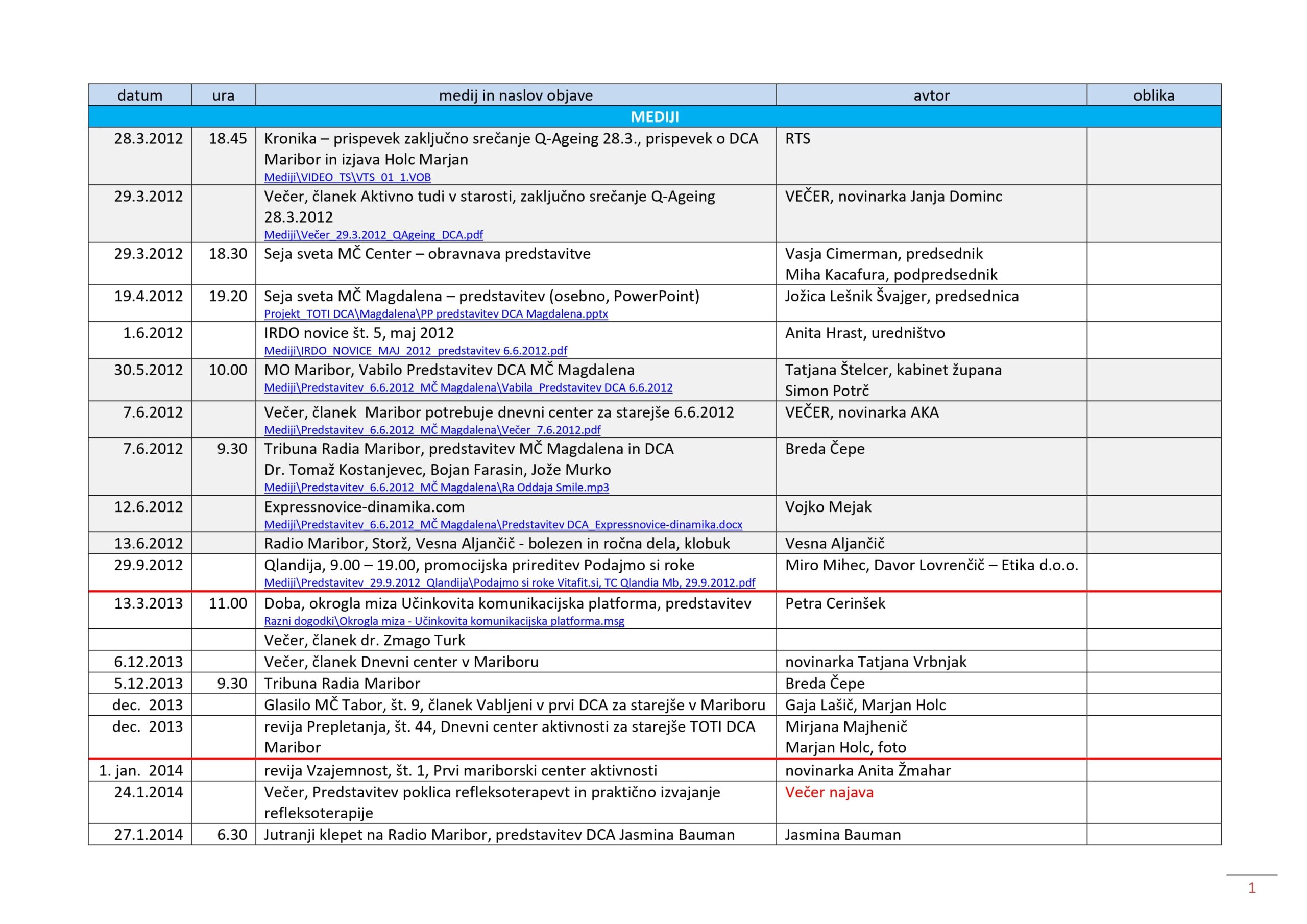This screenshot has width=1307, height=924.
Task: Click the page number 1 footer
Action: [1251, 888]
